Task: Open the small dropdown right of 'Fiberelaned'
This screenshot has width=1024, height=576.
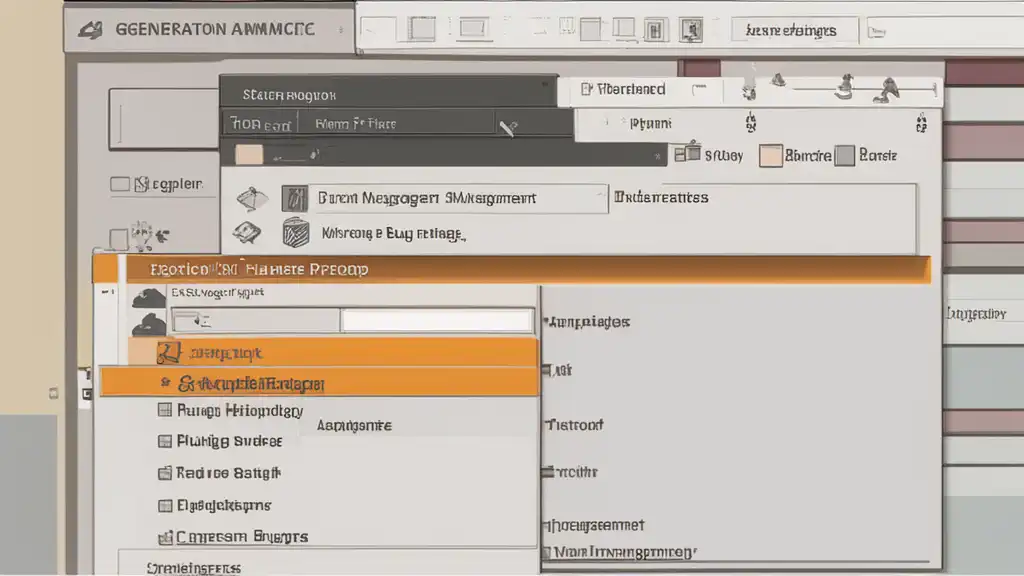Action: tap(699, 88)
